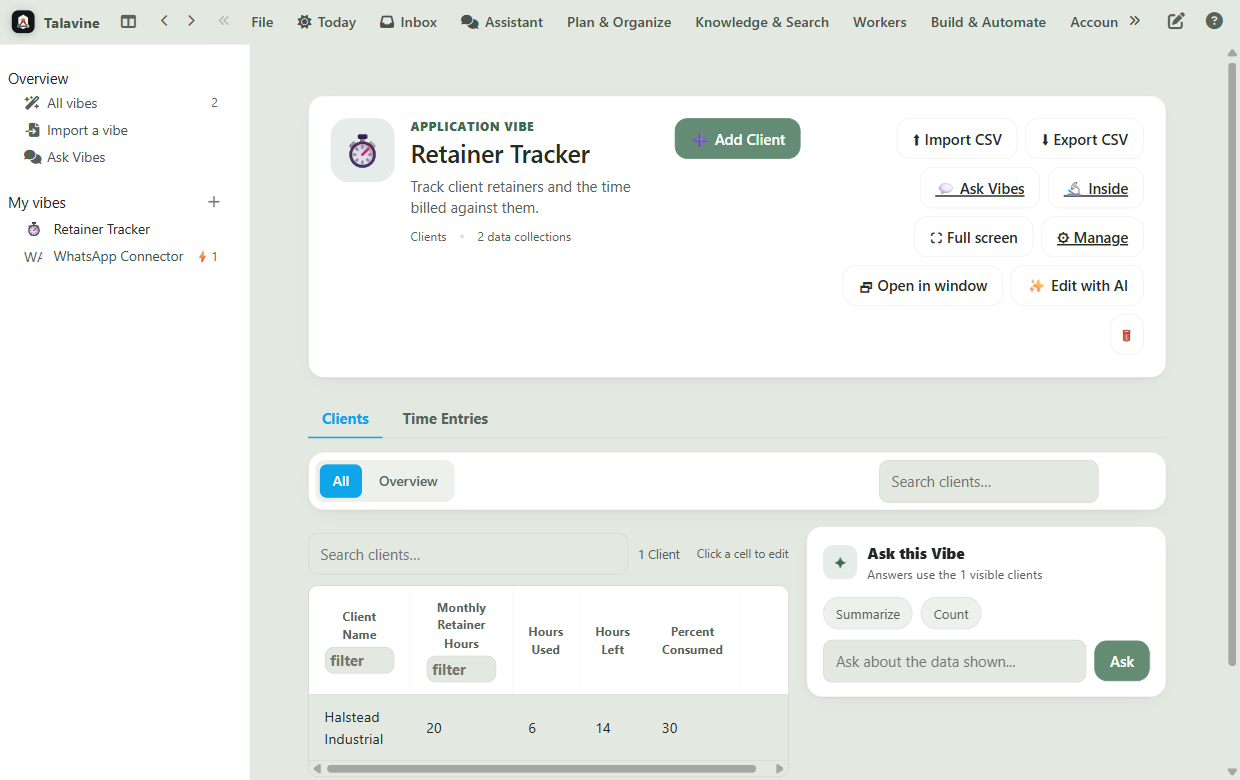Open the Manage link button
1240x780 pixels.
click(1092, 237)
